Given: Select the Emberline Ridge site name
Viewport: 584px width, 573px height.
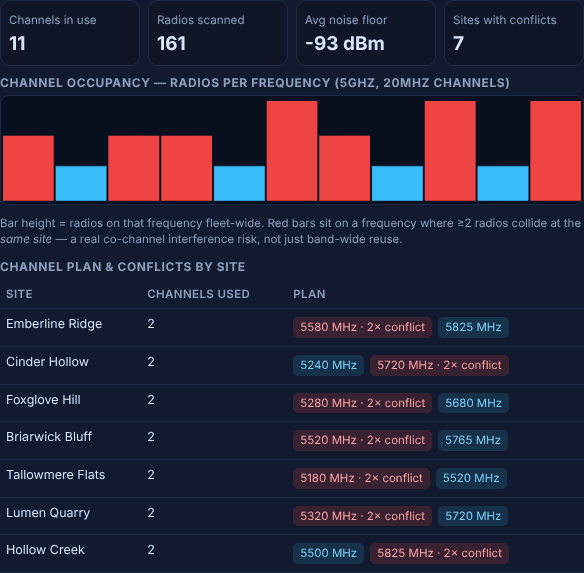Looking at the screenshot, I should (x=54, y=324).
